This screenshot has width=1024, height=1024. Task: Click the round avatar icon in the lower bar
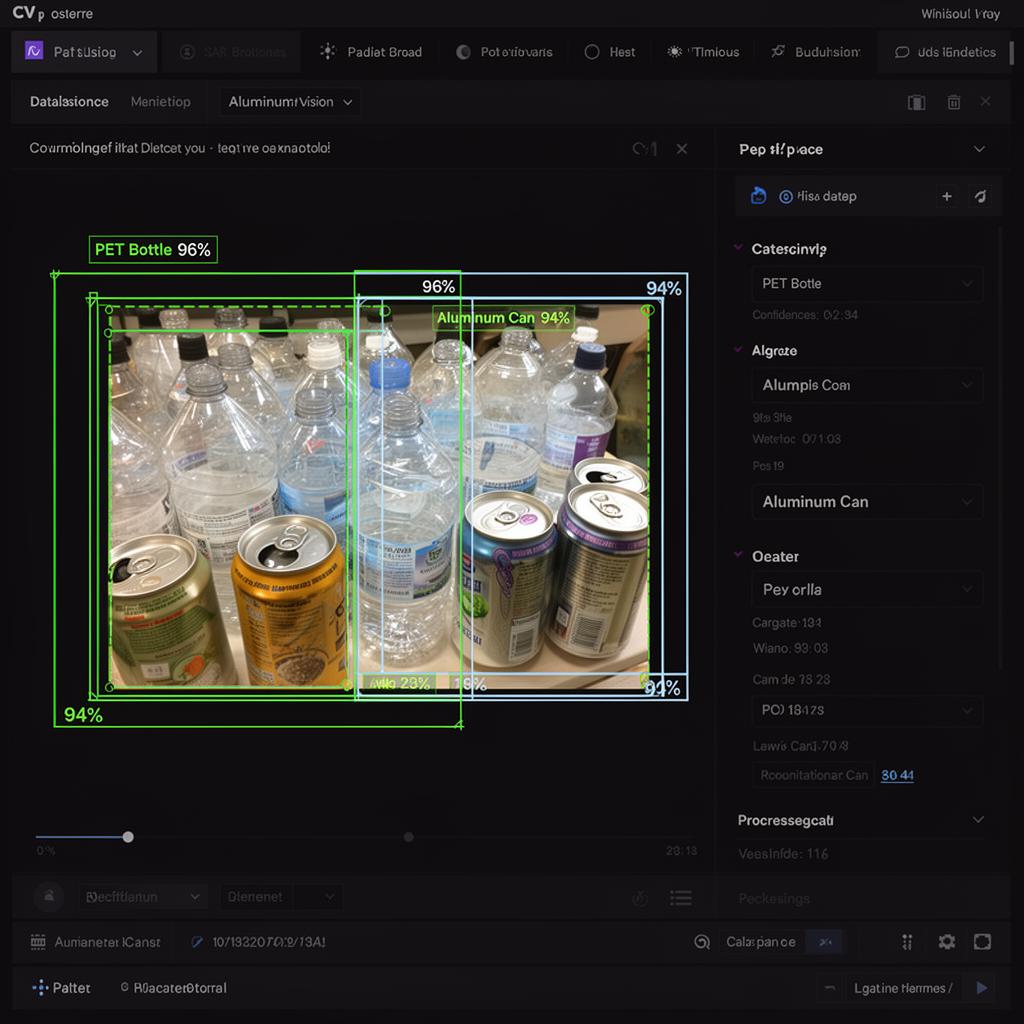click(49, 897)
